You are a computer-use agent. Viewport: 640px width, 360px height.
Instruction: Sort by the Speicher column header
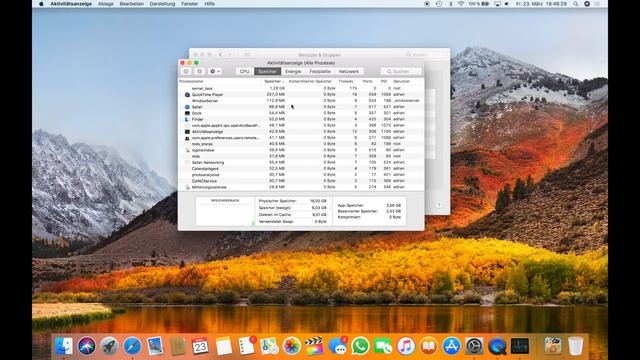(273, 82)
